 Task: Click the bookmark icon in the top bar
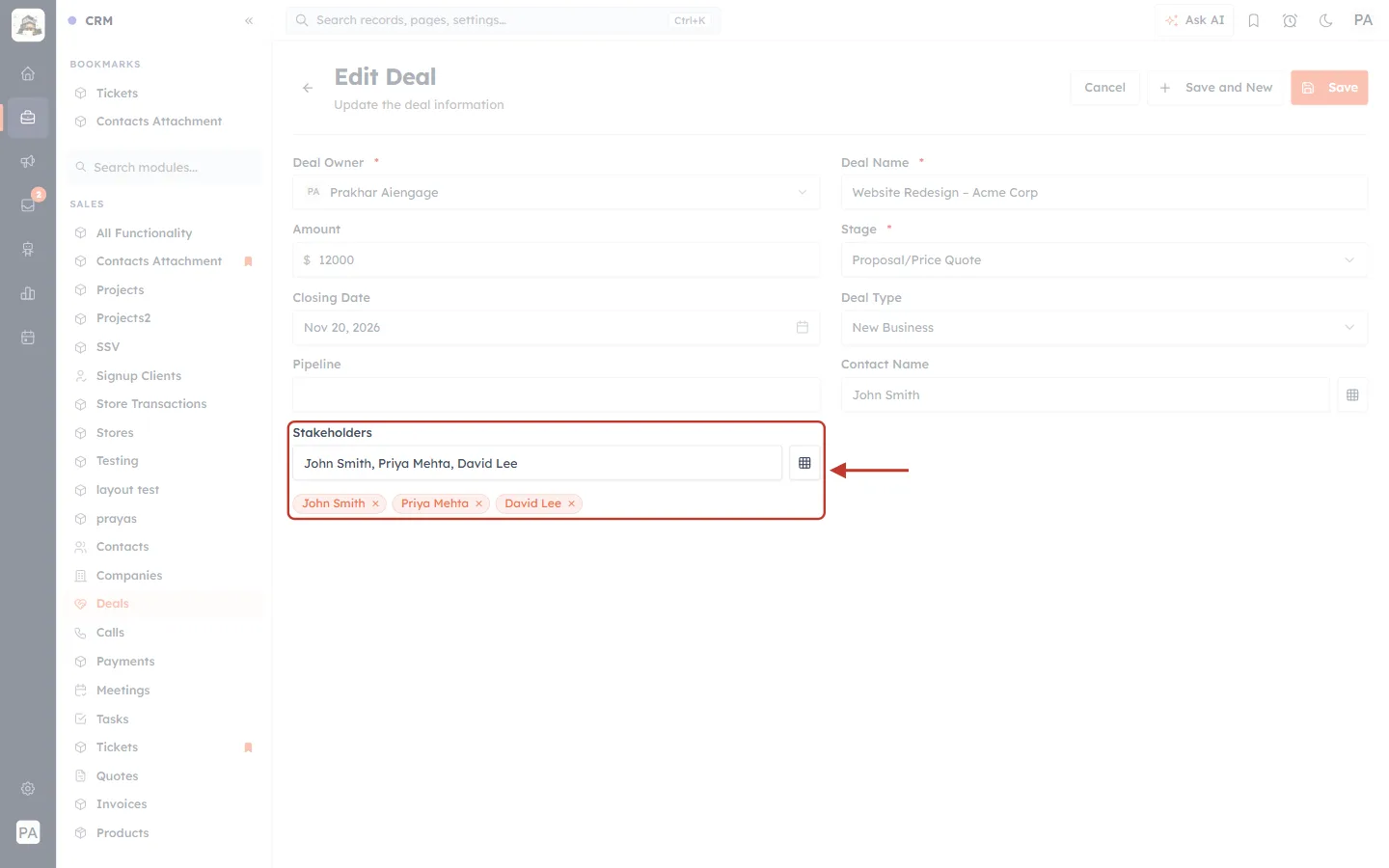click(1254, 20)
